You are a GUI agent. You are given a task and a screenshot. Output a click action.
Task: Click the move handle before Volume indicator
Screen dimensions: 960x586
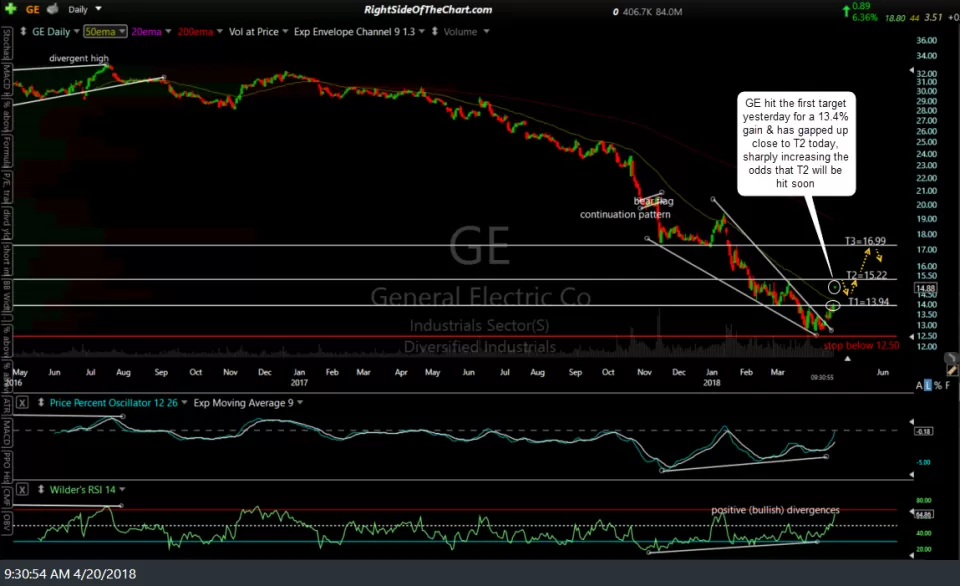tap(435, 31)
